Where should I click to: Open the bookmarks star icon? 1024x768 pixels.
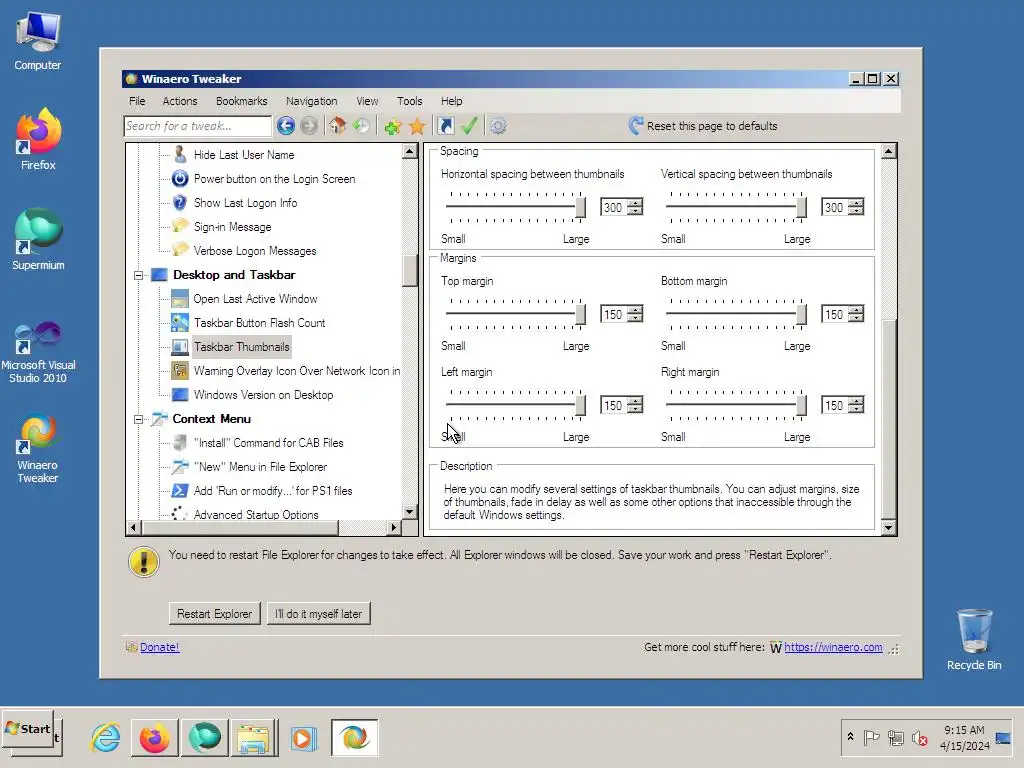pos(417,126)
